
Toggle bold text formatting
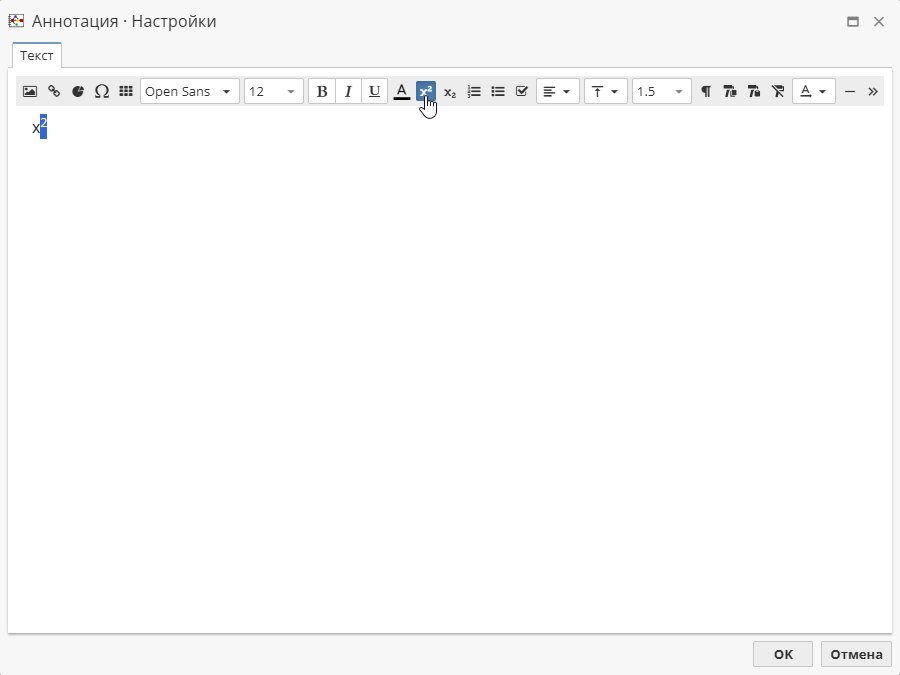[322, 91]
